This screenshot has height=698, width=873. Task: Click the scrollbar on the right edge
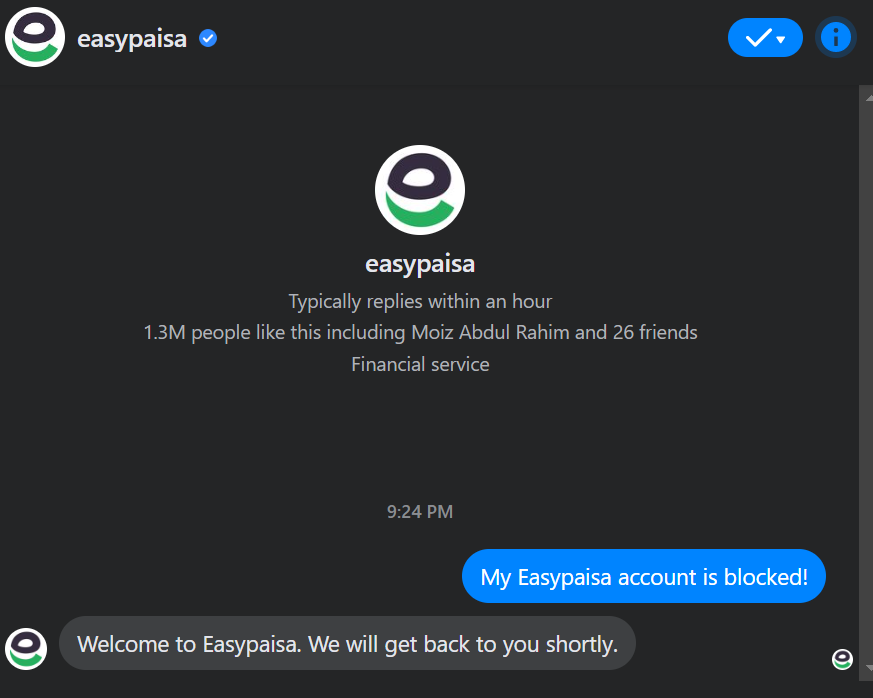864,380
